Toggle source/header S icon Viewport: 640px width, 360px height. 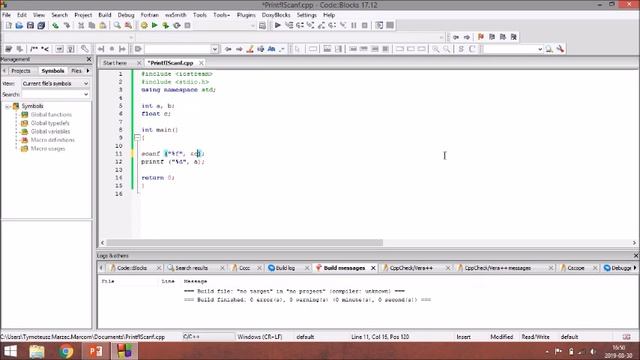461,49
